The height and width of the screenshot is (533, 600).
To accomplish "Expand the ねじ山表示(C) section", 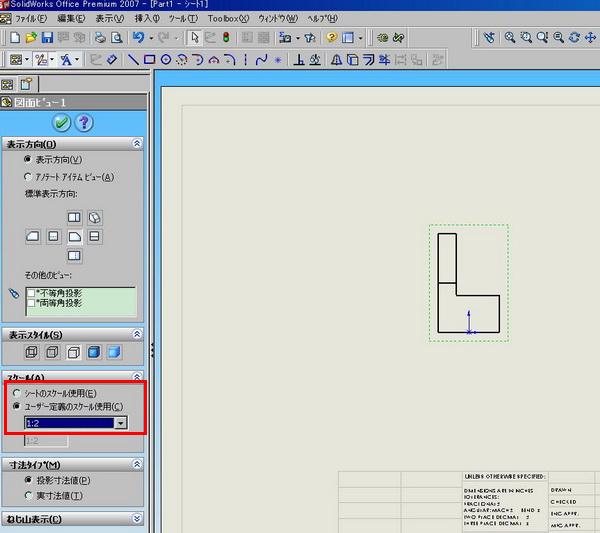I will click(137, 519).
